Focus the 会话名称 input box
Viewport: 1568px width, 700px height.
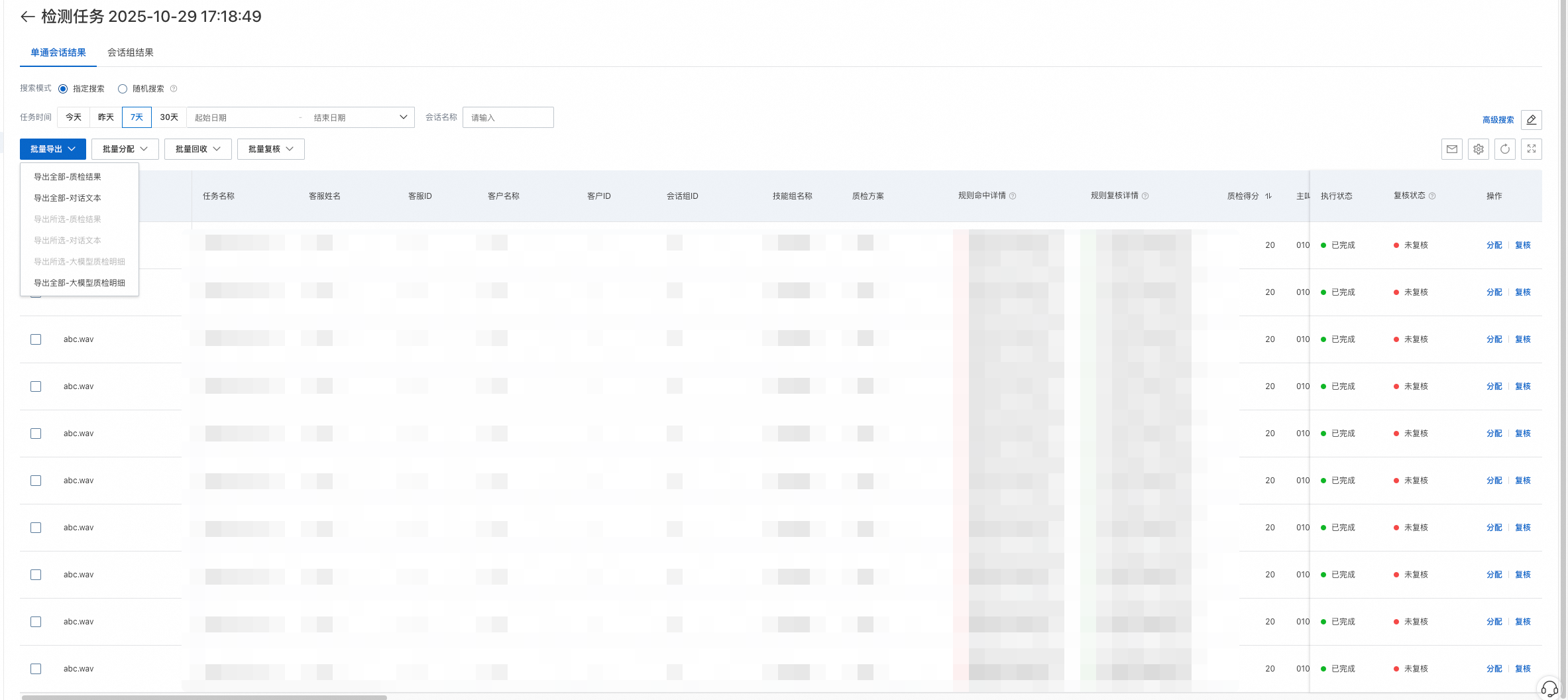(x=508, y=117)
